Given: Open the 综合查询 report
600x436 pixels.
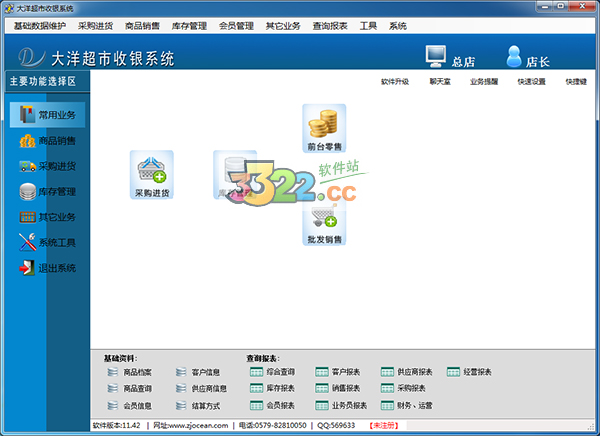Looking at the screenshot, I should [x=272, y=372].
